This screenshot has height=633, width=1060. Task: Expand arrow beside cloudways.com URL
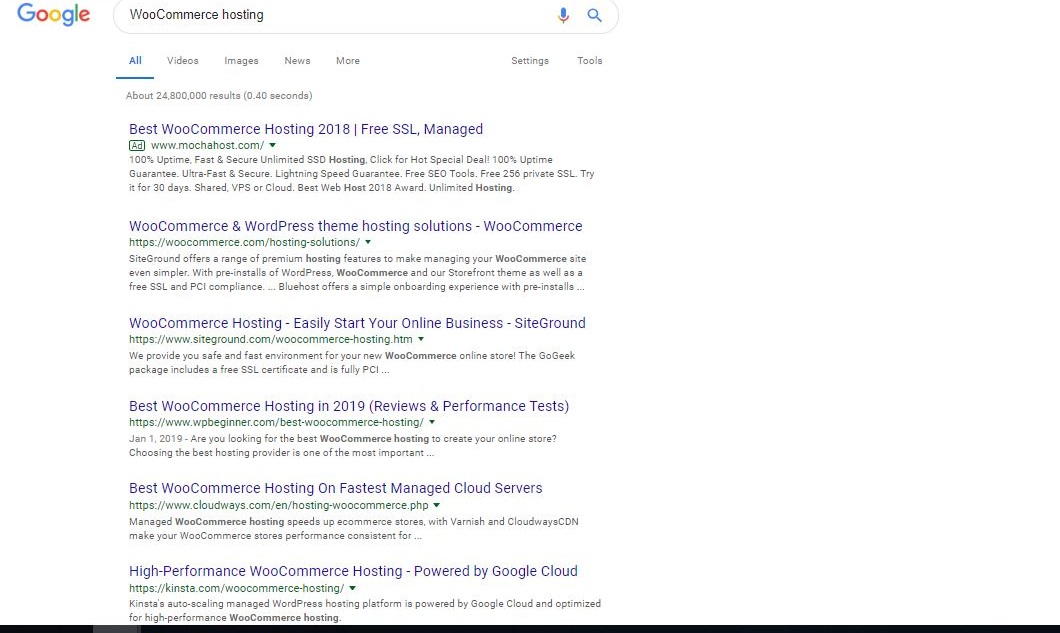click(x=437, y=505)
